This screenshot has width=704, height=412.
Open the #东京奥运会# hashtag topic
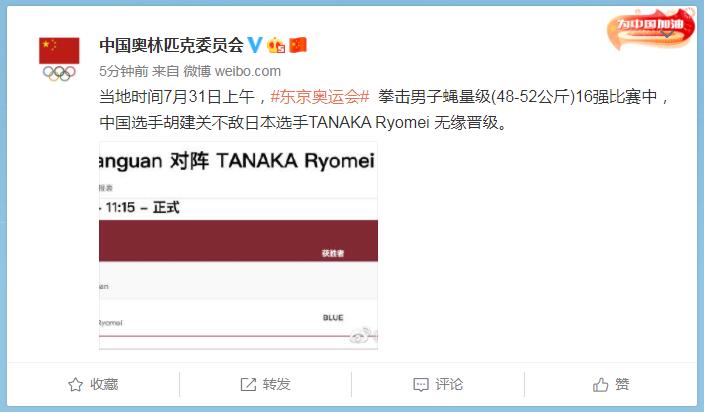(x=320, y=96)
